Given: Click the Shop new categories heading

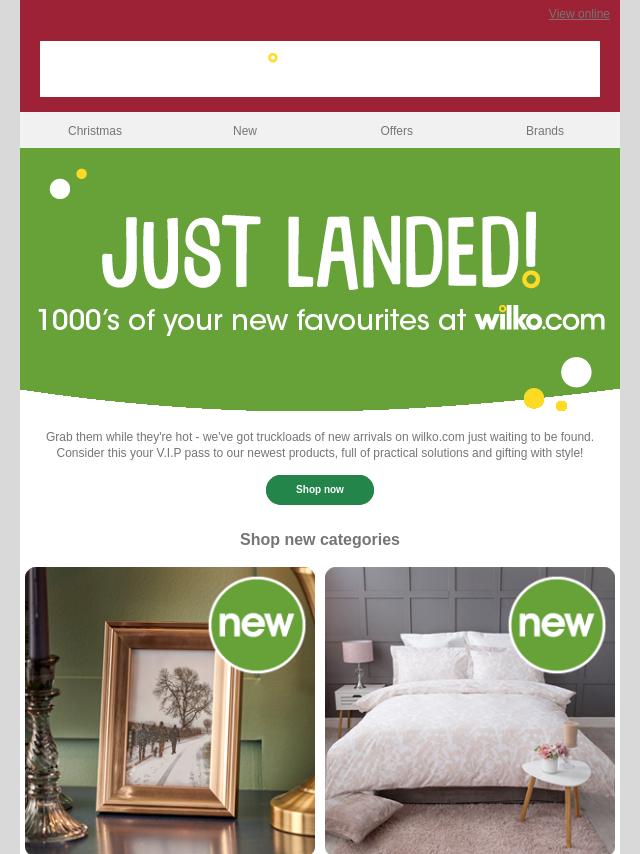Looking at the screenshot, I should click(x=320, y=539).
